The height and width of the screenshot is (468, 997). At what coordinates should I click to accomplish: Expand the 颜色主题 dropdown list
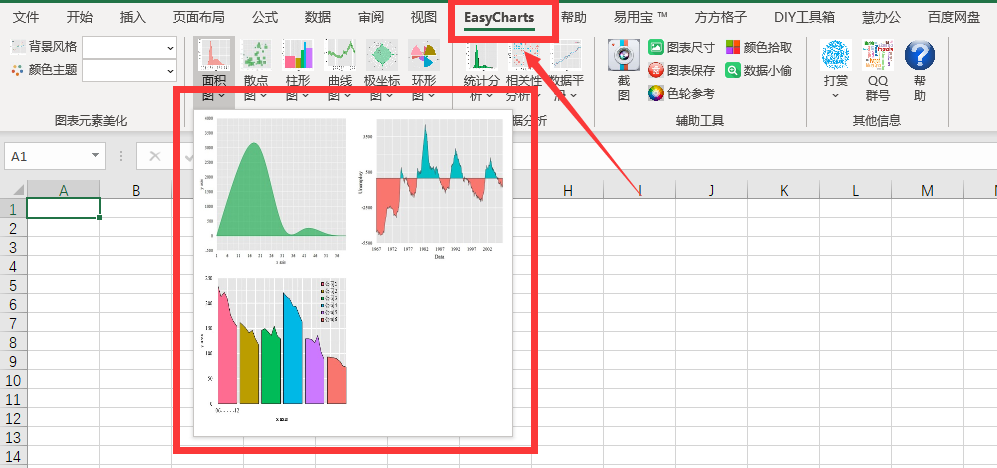129,71
